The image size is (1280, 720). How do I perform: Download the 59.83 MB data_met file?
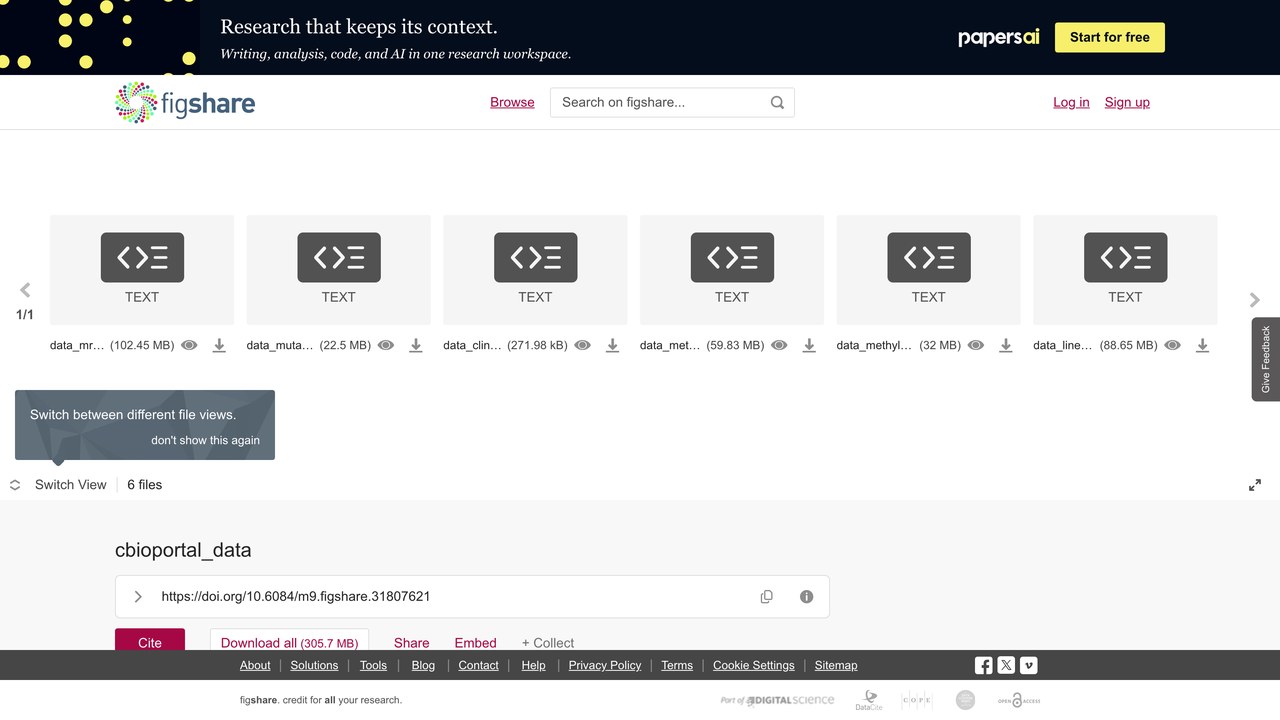point(809,345)
